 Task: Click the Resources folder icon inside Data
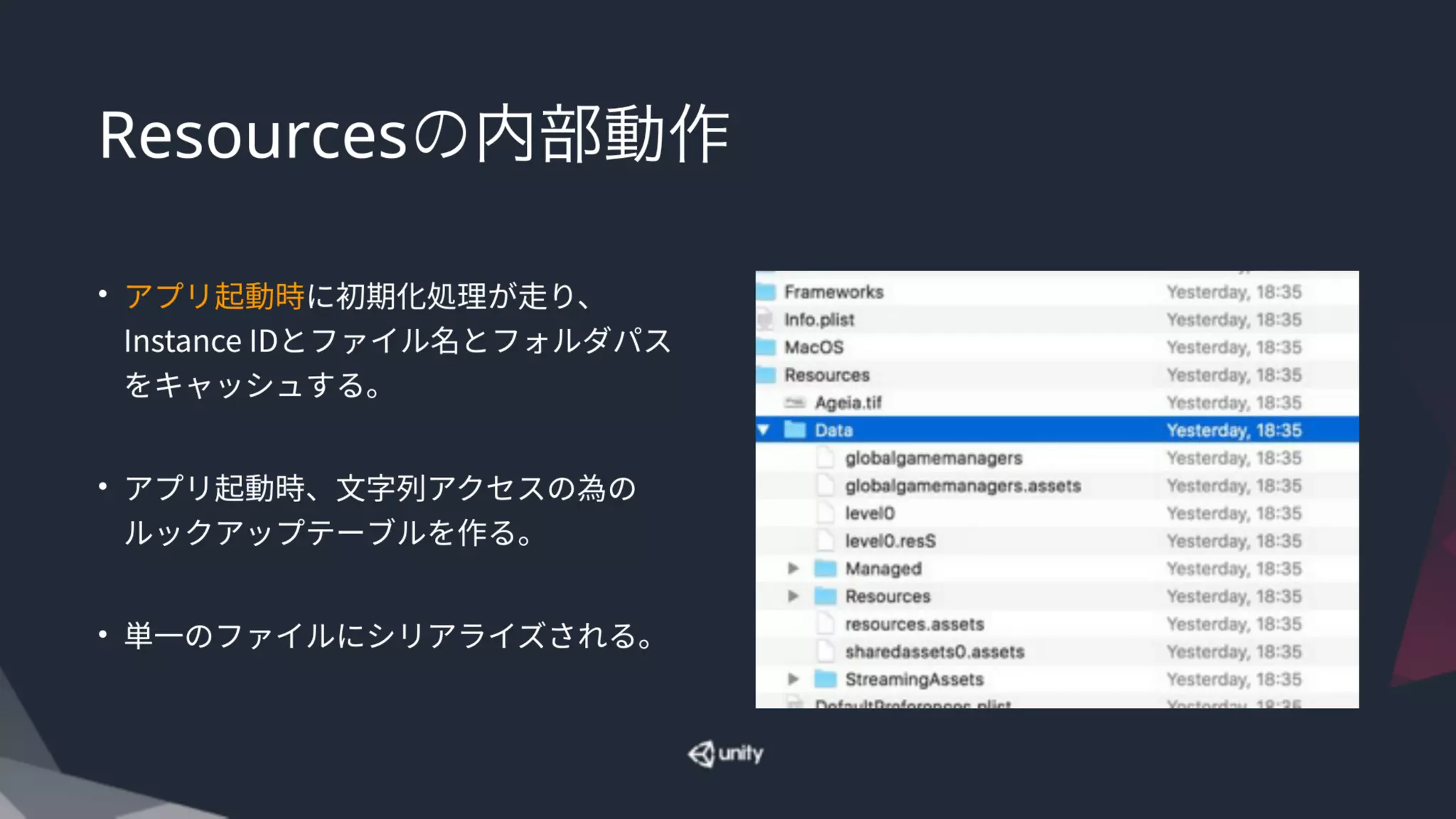pyautogui.click(x=825, y=596)
